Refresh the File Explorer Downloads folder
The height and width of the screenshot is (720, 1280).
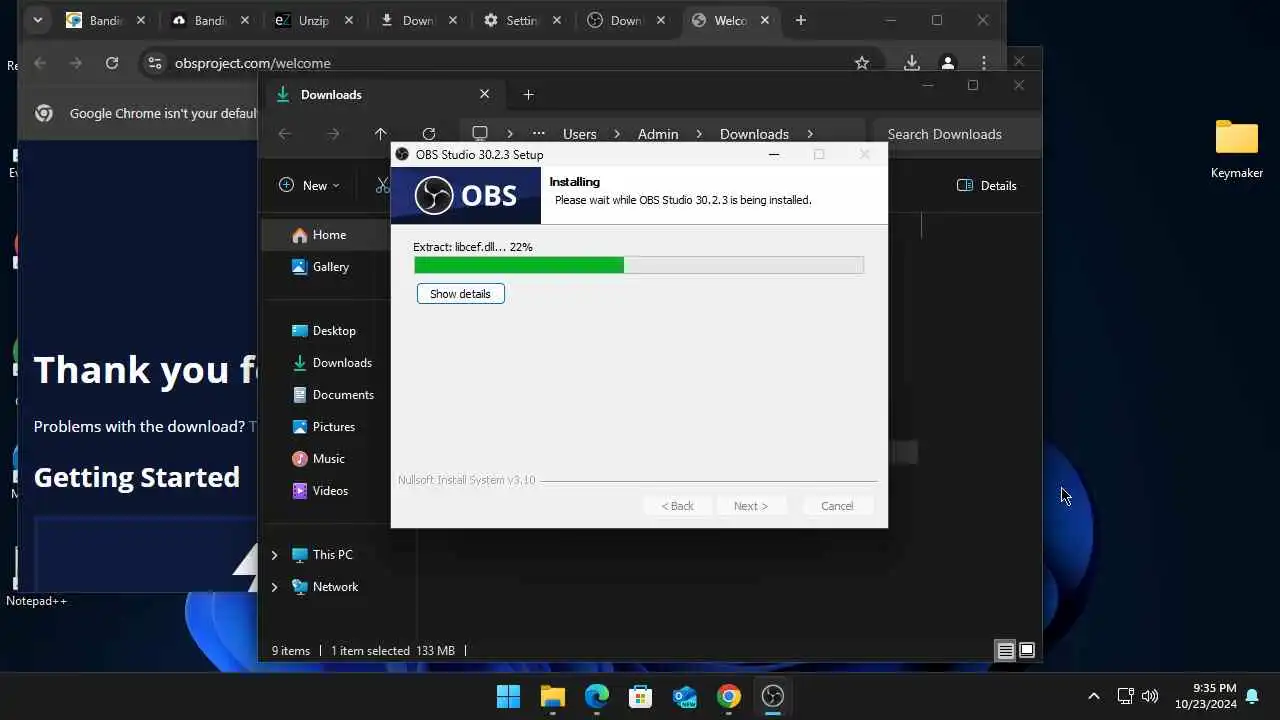tap(429, 134)
